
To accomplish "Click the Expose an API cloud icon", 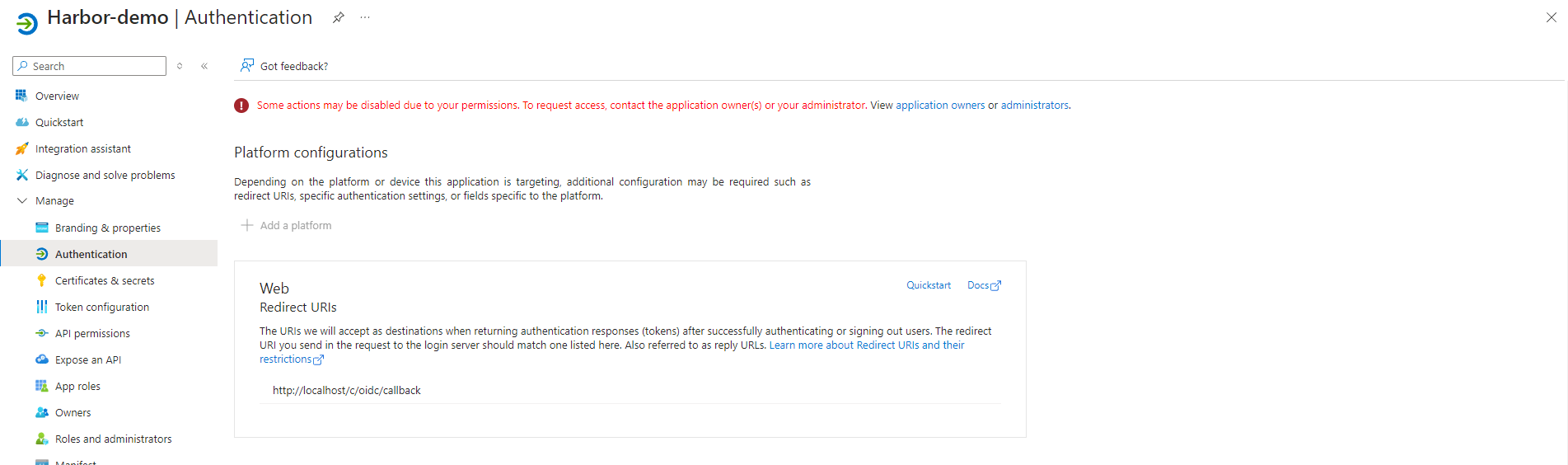I will (42, 359).
